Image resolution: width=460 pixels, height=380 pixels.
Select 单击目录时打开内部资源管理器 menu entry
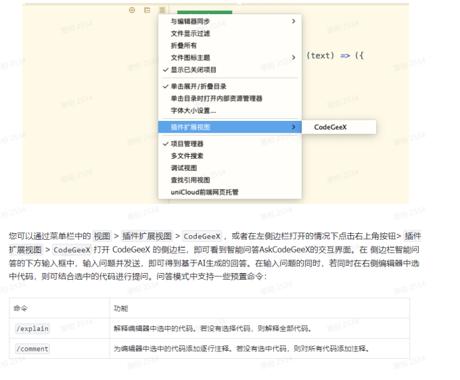point(230,98)
